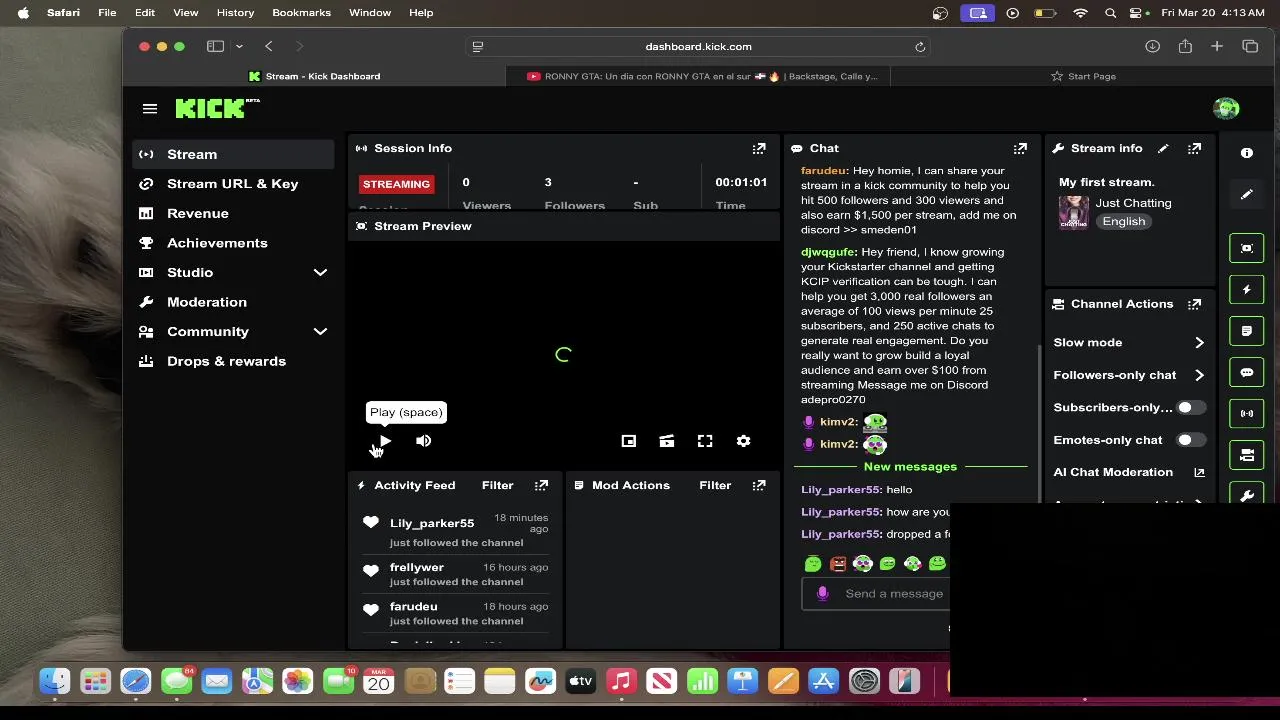Open the hamburger menu beside the Kick logo
This screenshot has width=1280, height=720.
[x=150, y=109]
